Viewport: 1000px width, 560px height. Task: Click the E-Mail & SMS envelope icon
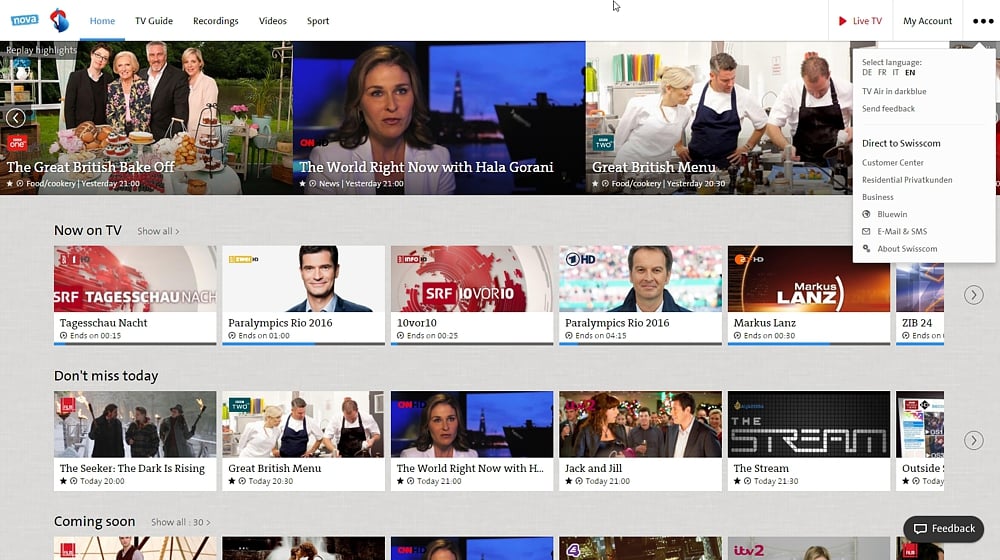(866, 232)
